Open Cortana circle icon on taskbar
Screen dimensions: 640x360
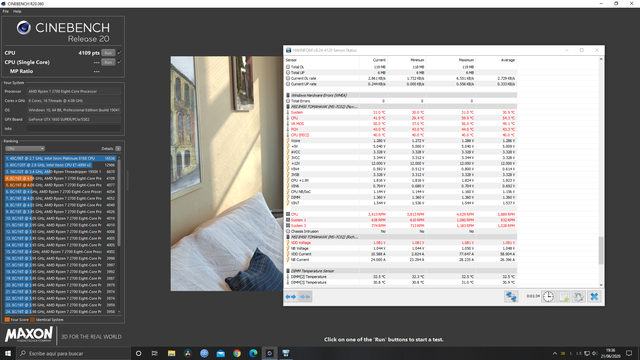pyautogui.click(x=138, y=353)
